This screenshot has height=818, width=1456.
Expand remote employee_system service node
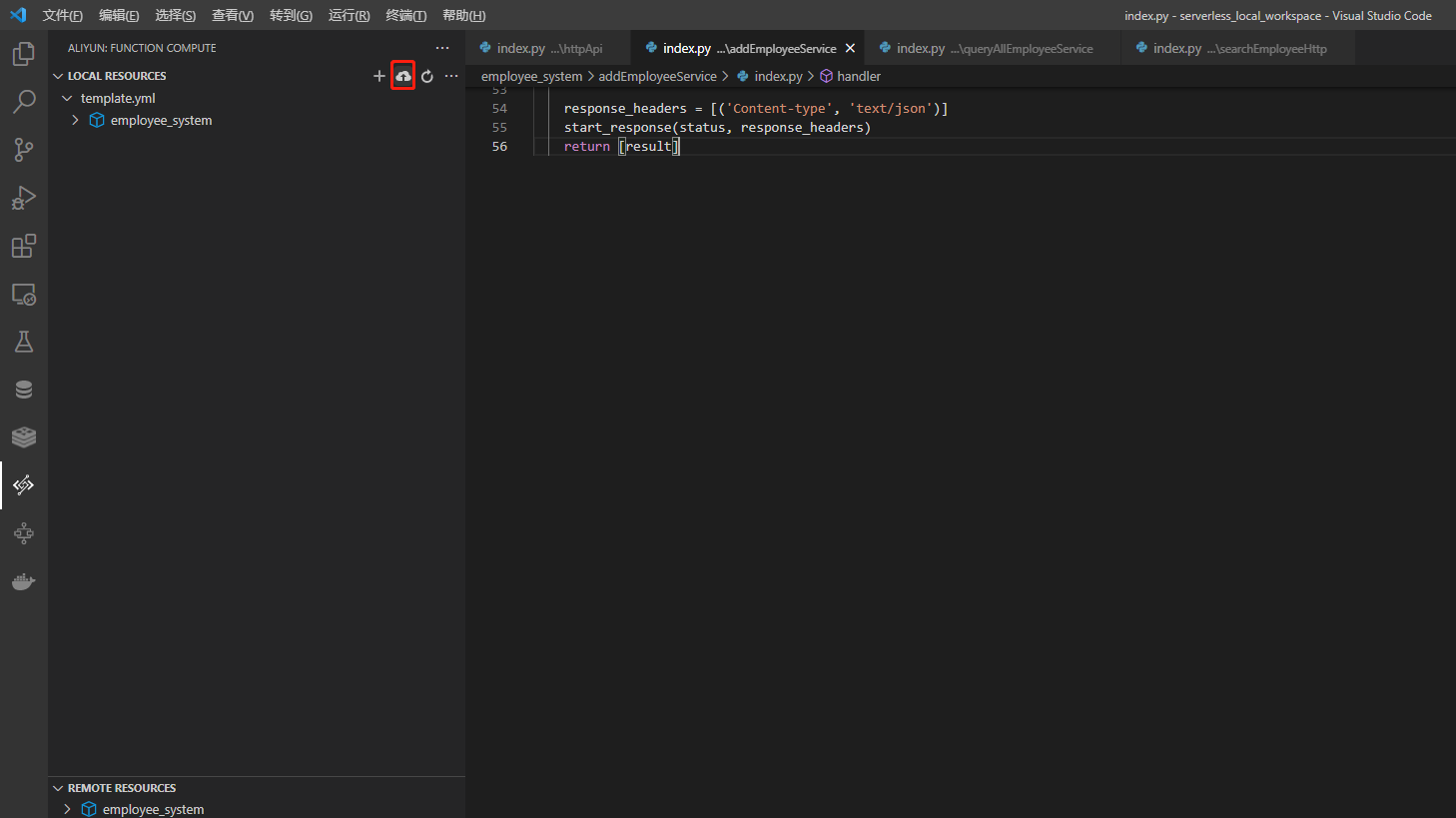[x=67, y=809]
